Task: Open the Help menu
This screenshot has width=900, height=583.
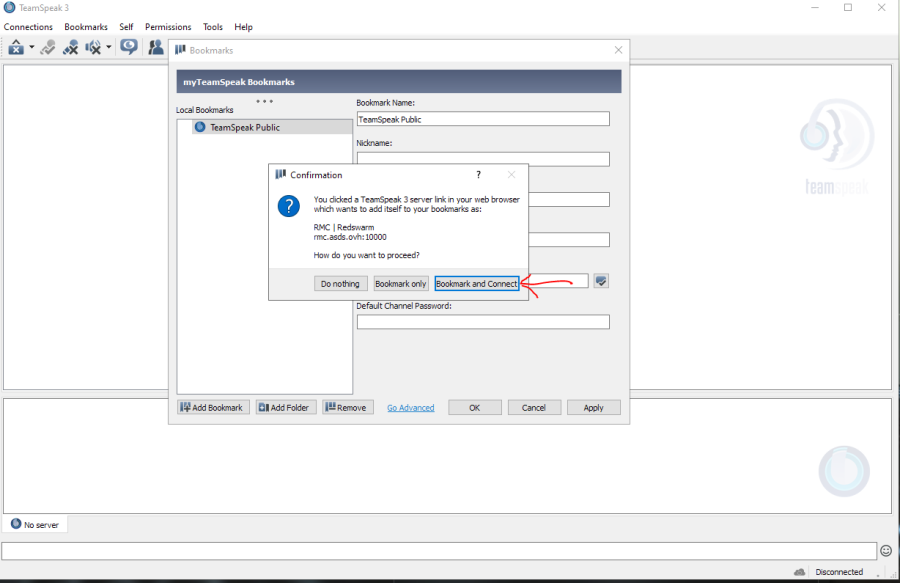Action: click(243, 27)
